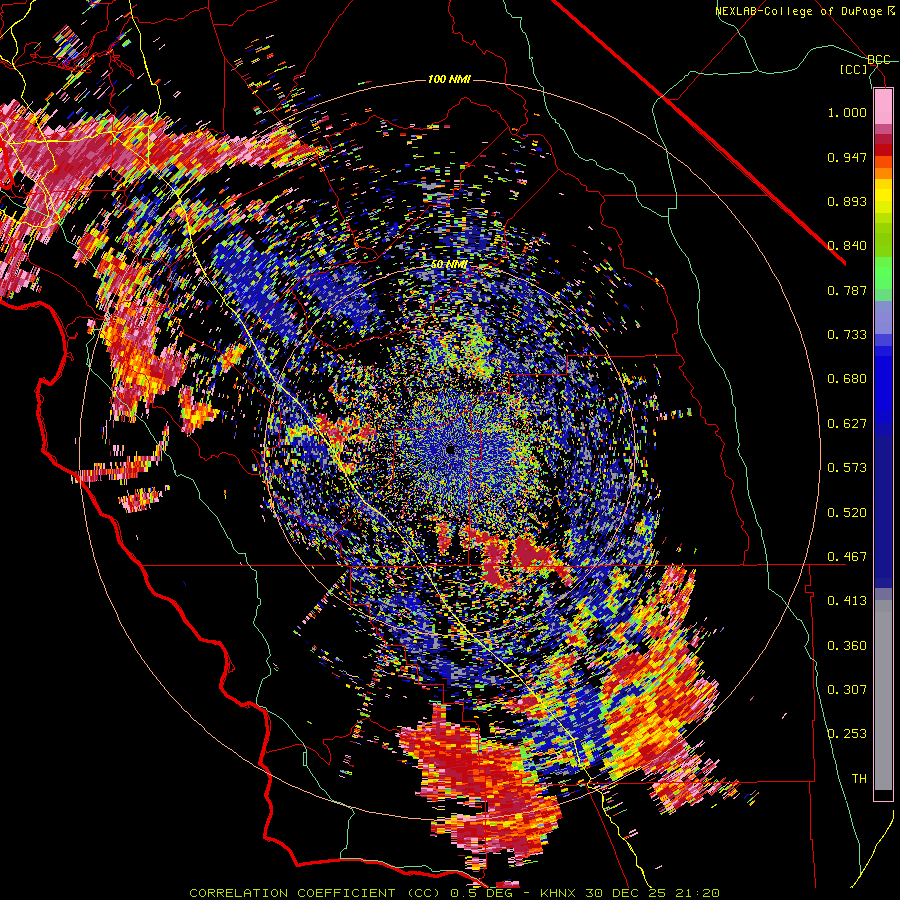The image size is (900, 900).
Task: Click the yellow segment of the color bar
Action: point(883,197)
